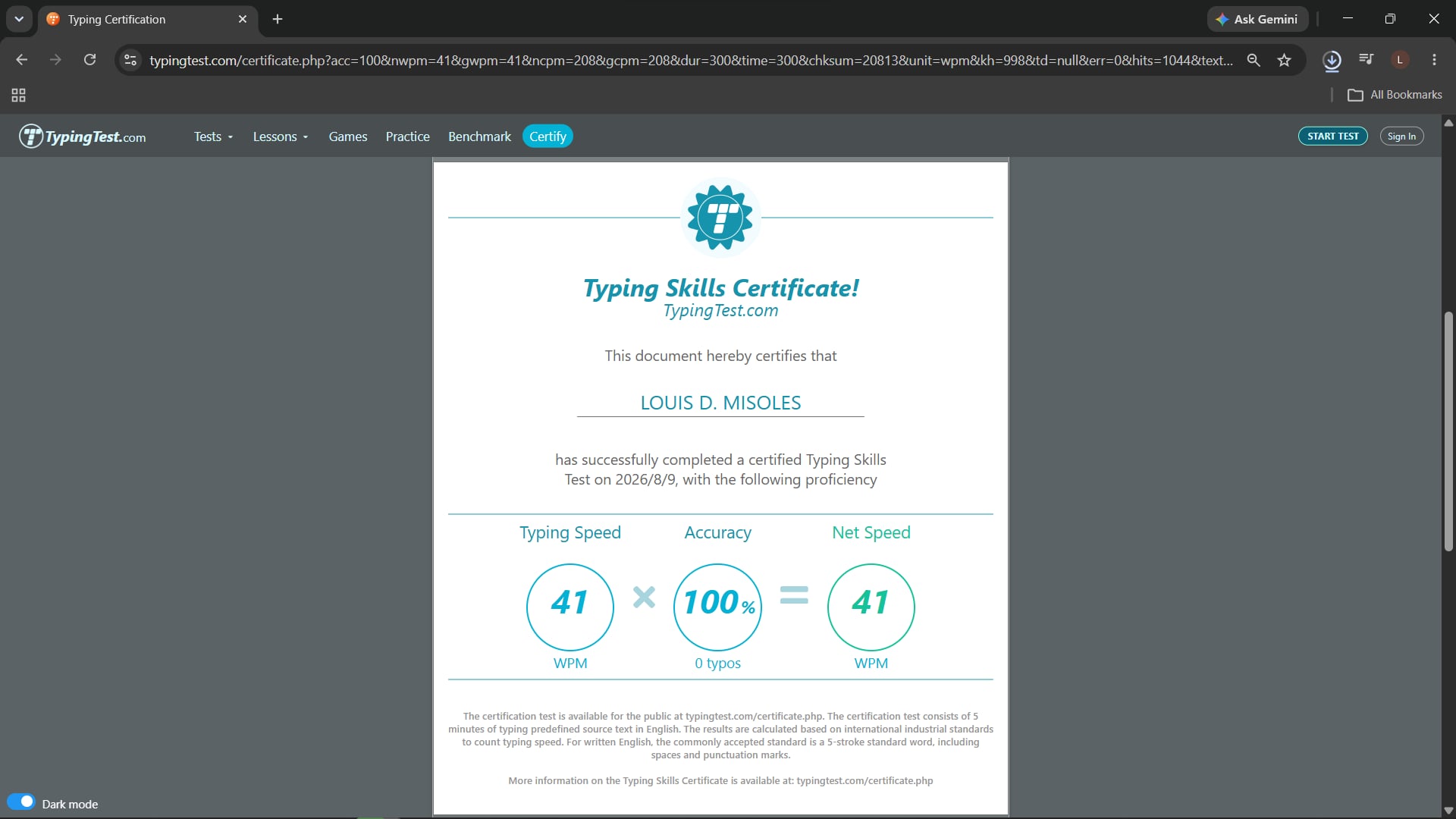Screen dimensions: 1456x819
Task: Click the scrollbar up arrow
Action: (x=1448, y=122)
